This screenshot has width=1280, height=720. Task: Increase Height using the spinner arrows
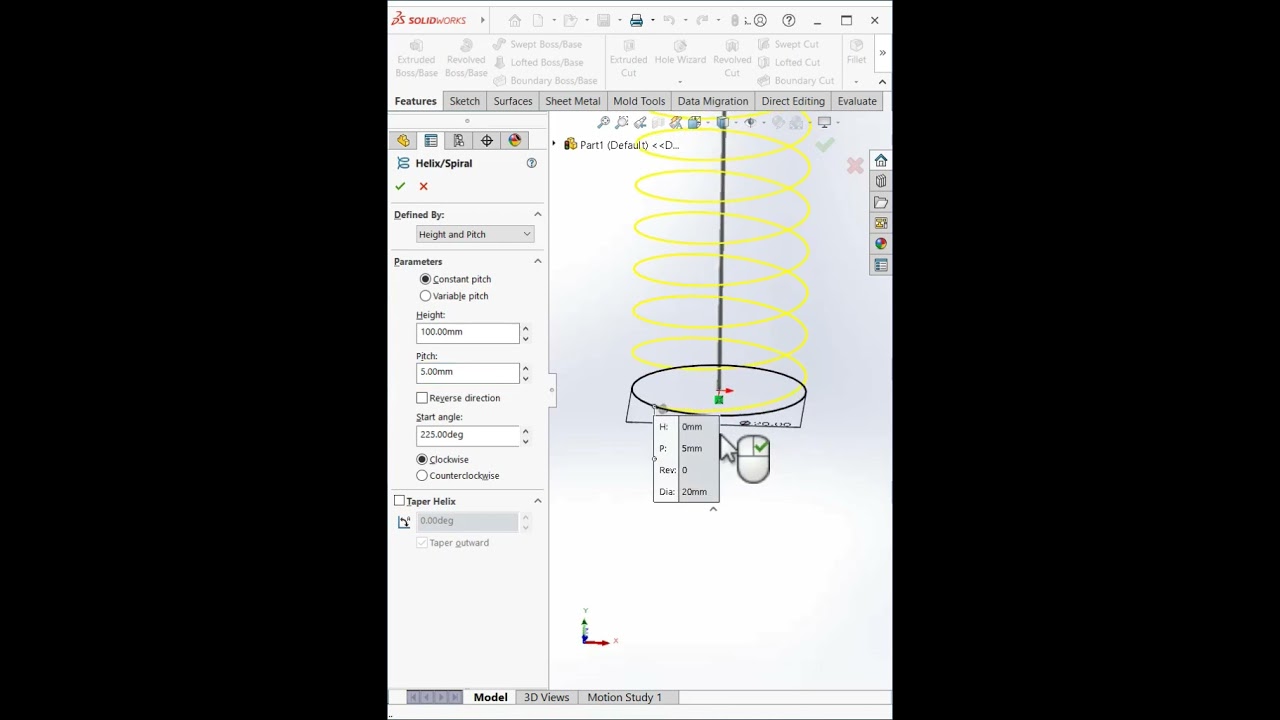(525, 328)
